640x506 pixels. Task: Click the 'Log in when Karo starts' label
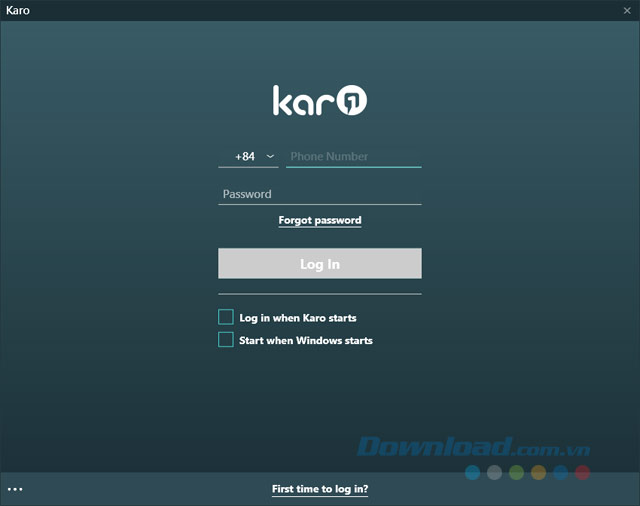tap(298, 318)
